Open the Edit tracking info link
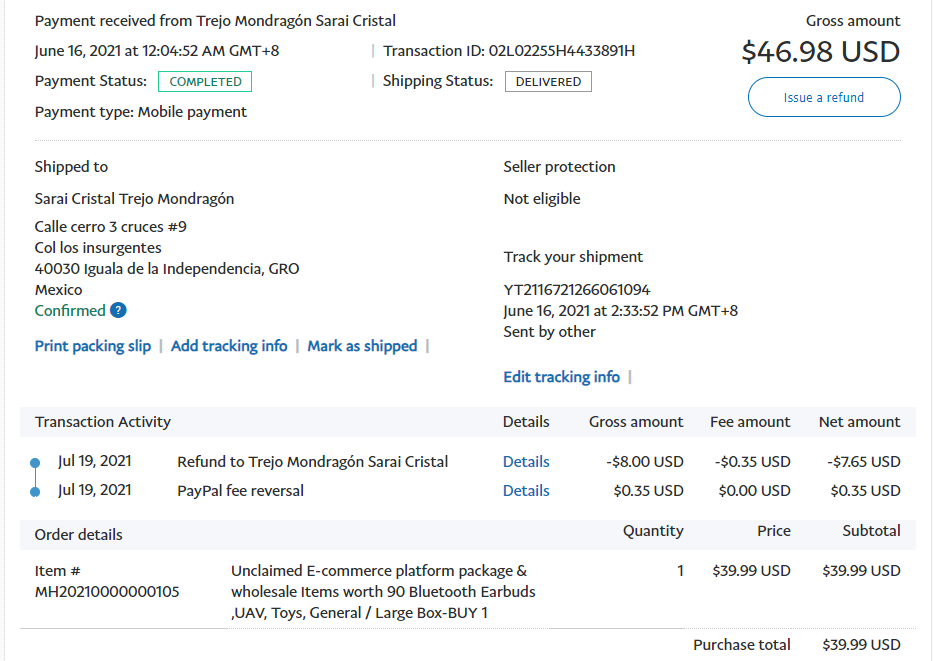 [x=561, y=377]
